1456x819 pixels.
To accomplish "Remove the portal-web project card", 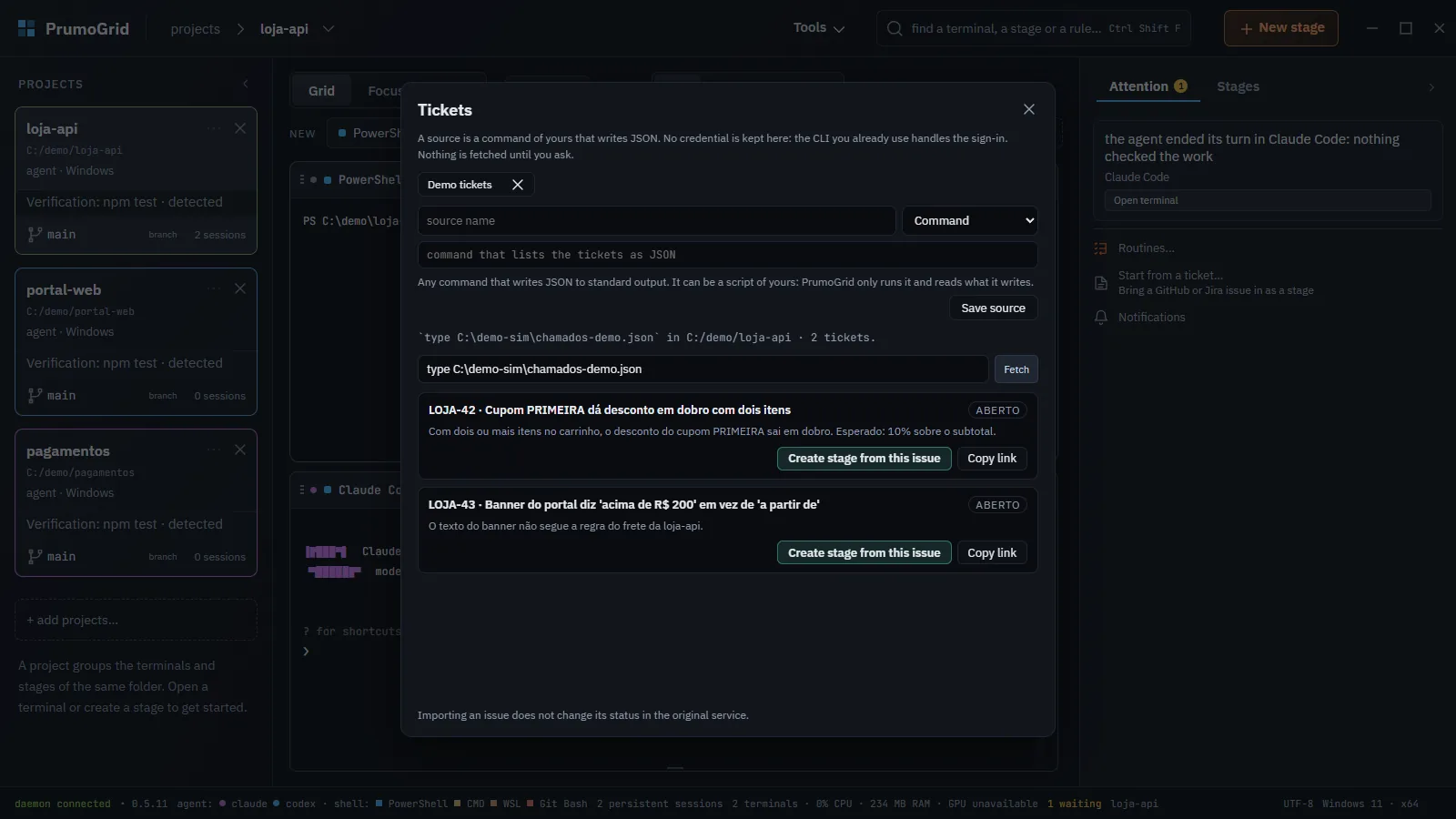I will [240, 288].
